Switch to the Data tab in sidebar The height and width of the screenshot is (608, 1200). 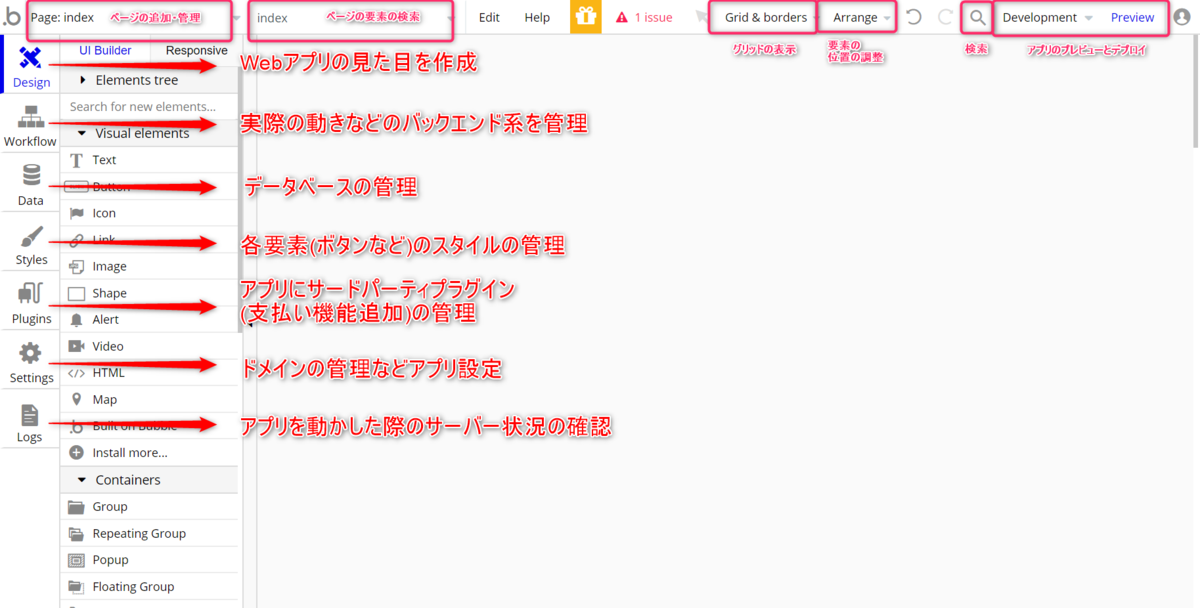[30, 185]
